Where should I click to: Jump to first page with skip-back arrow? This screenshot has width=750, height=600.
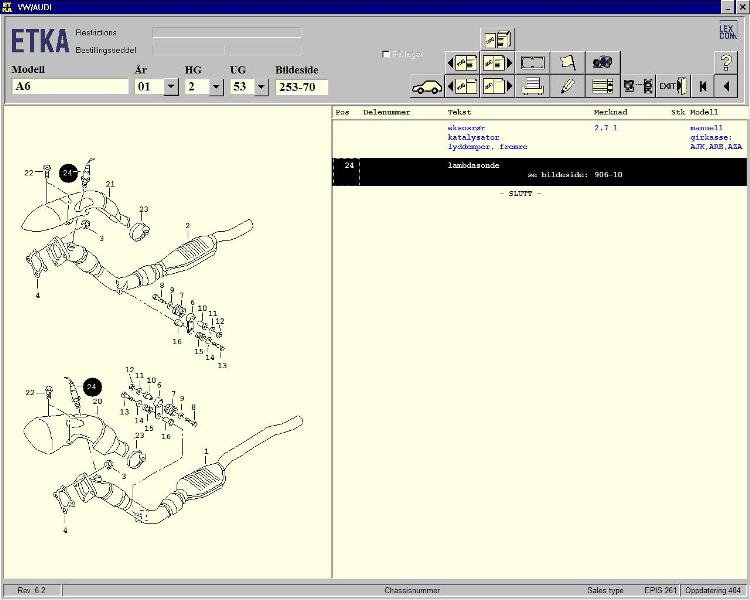(703, 86)
